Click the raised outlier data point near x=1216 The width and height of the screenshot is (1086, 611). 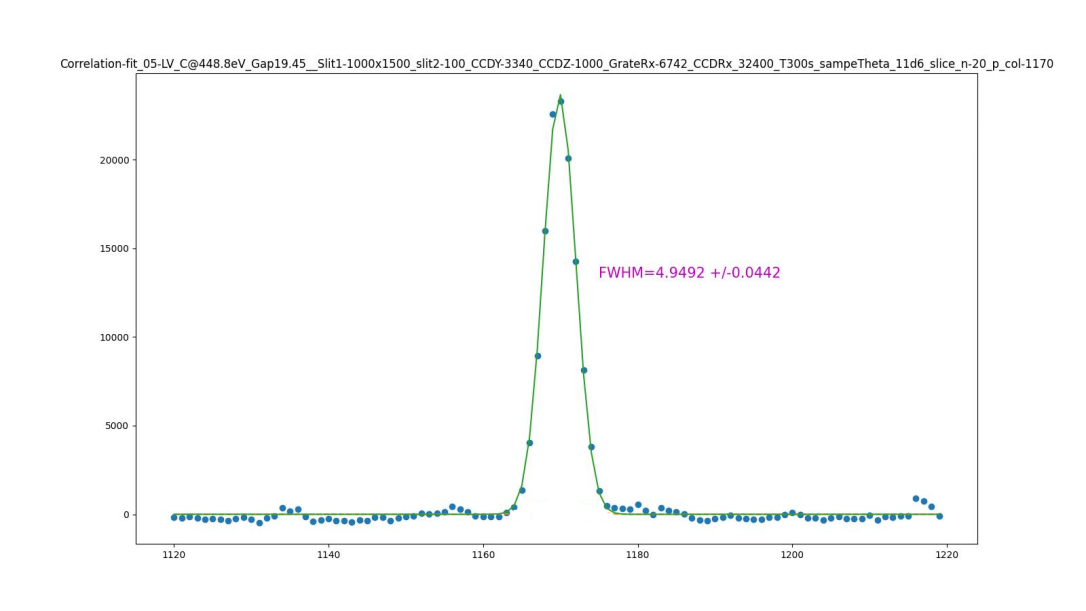916,498
